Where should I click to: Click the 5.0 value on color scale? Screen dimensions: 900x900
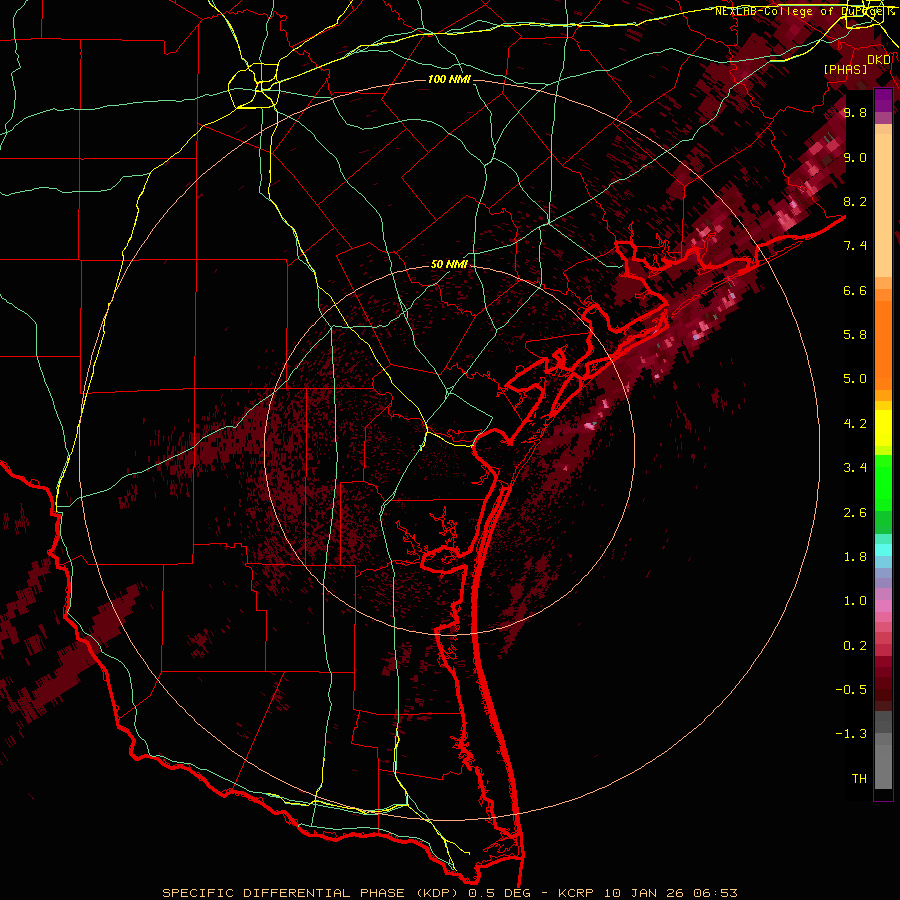pos(855,379)
